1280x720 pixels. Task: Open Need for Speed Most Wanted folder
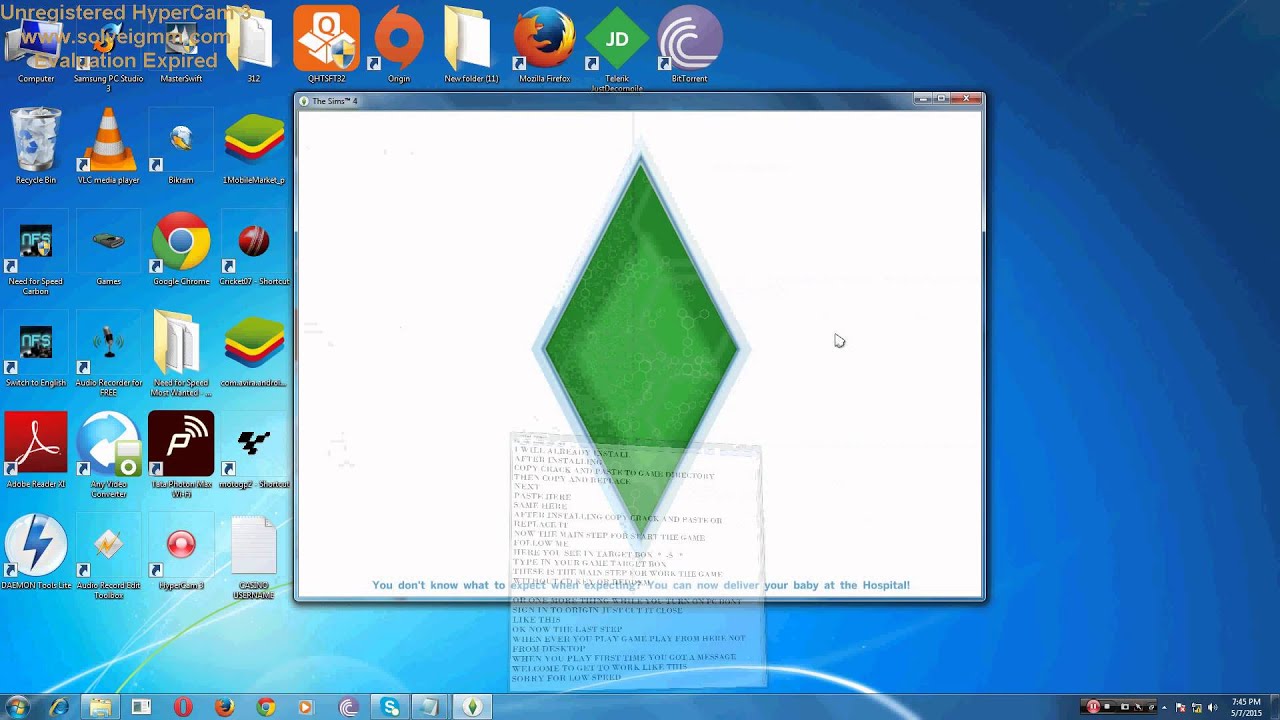coord(181,353)
